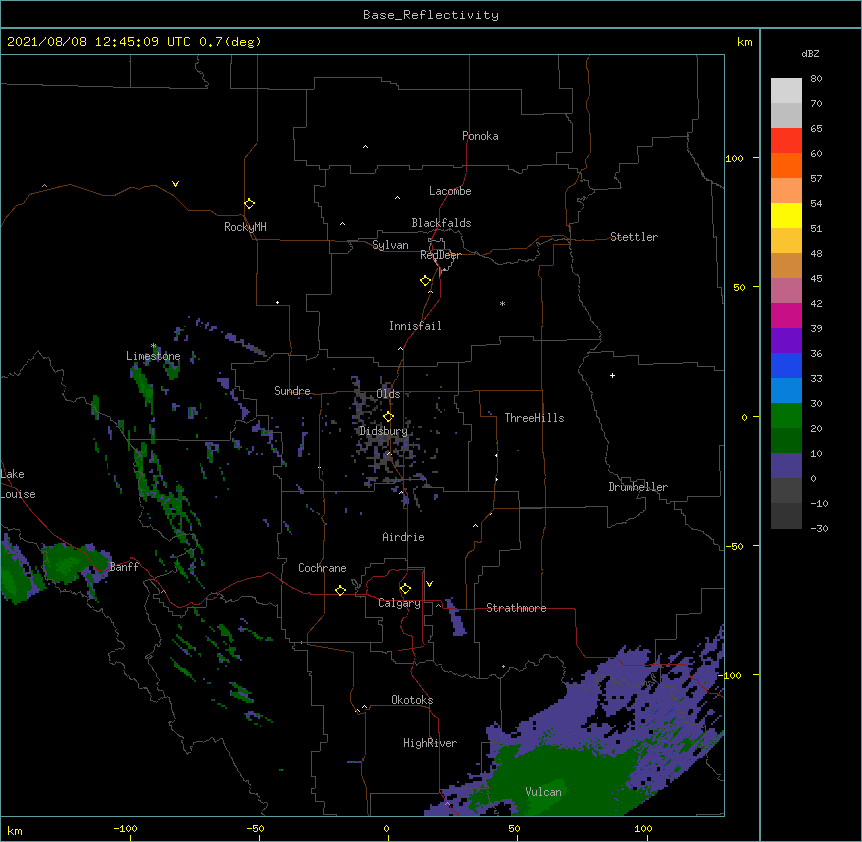Click the Calgary city label

(399, 603)
